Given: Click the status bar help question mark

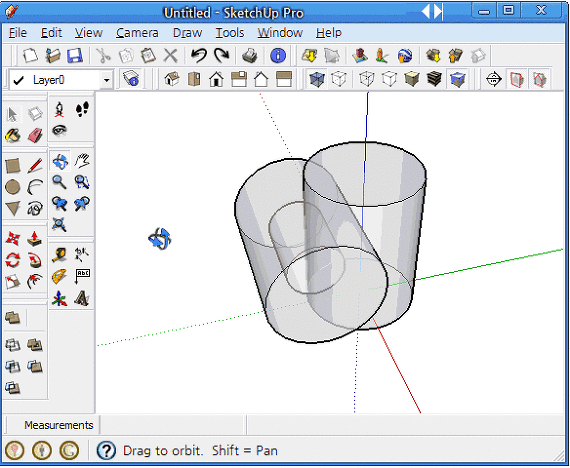Looking at the screenshot, I should coord(106,451).
